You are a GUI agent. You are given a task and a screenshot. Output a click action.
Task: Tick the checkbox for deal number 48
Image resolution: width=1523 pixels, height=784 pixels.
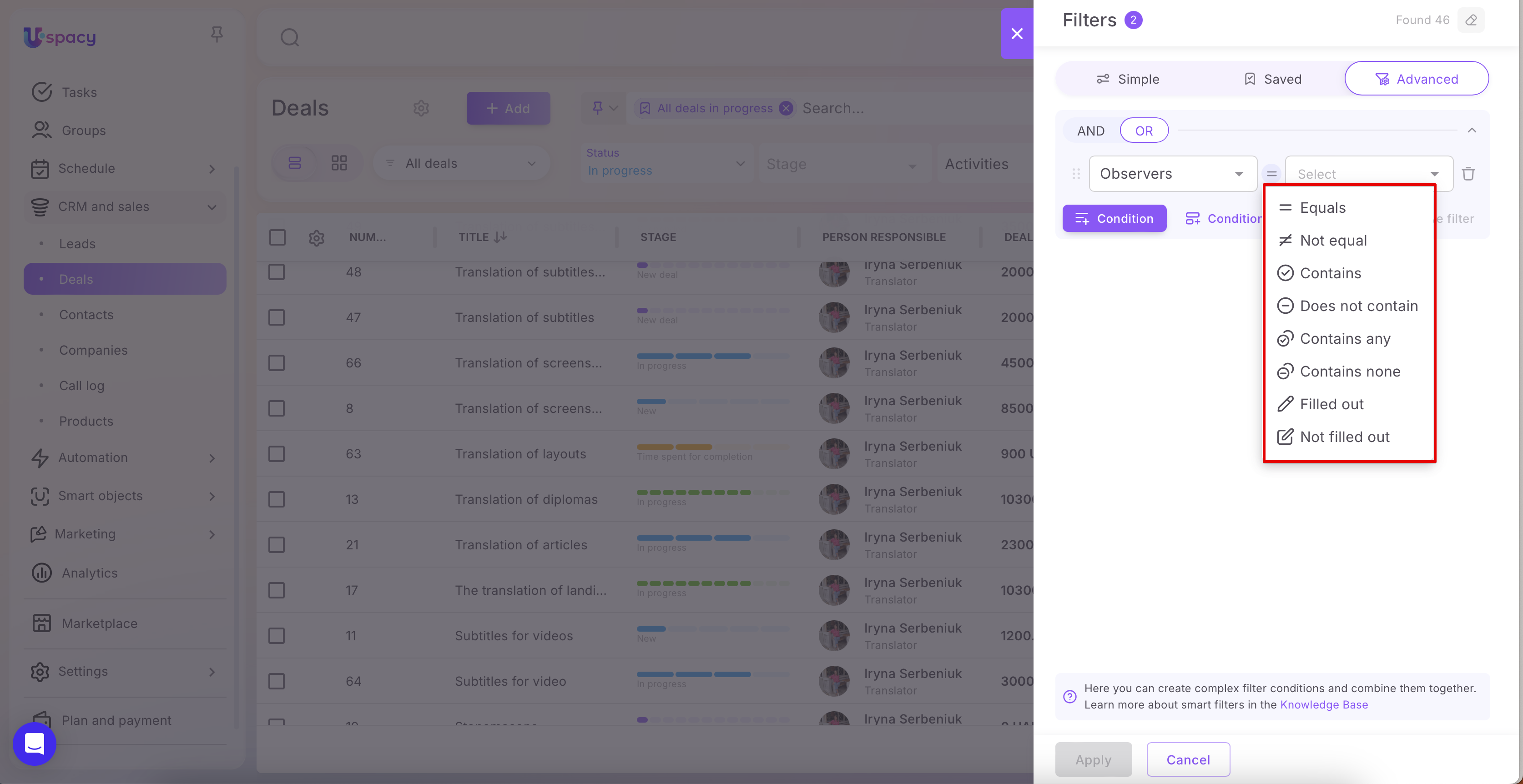277,272
